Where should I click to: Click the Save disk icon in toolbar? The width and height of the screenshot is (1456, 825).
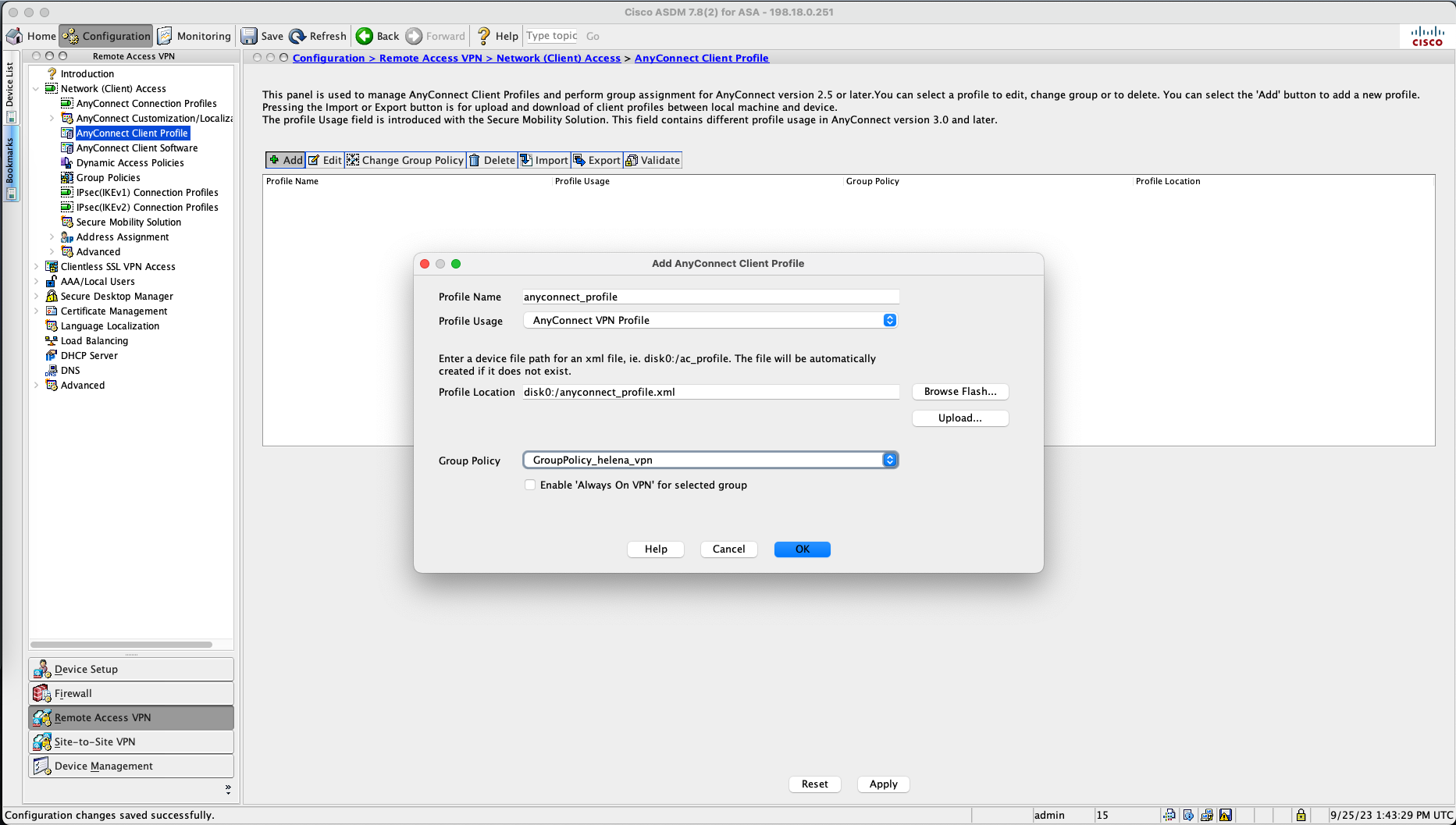pos(249,36)
